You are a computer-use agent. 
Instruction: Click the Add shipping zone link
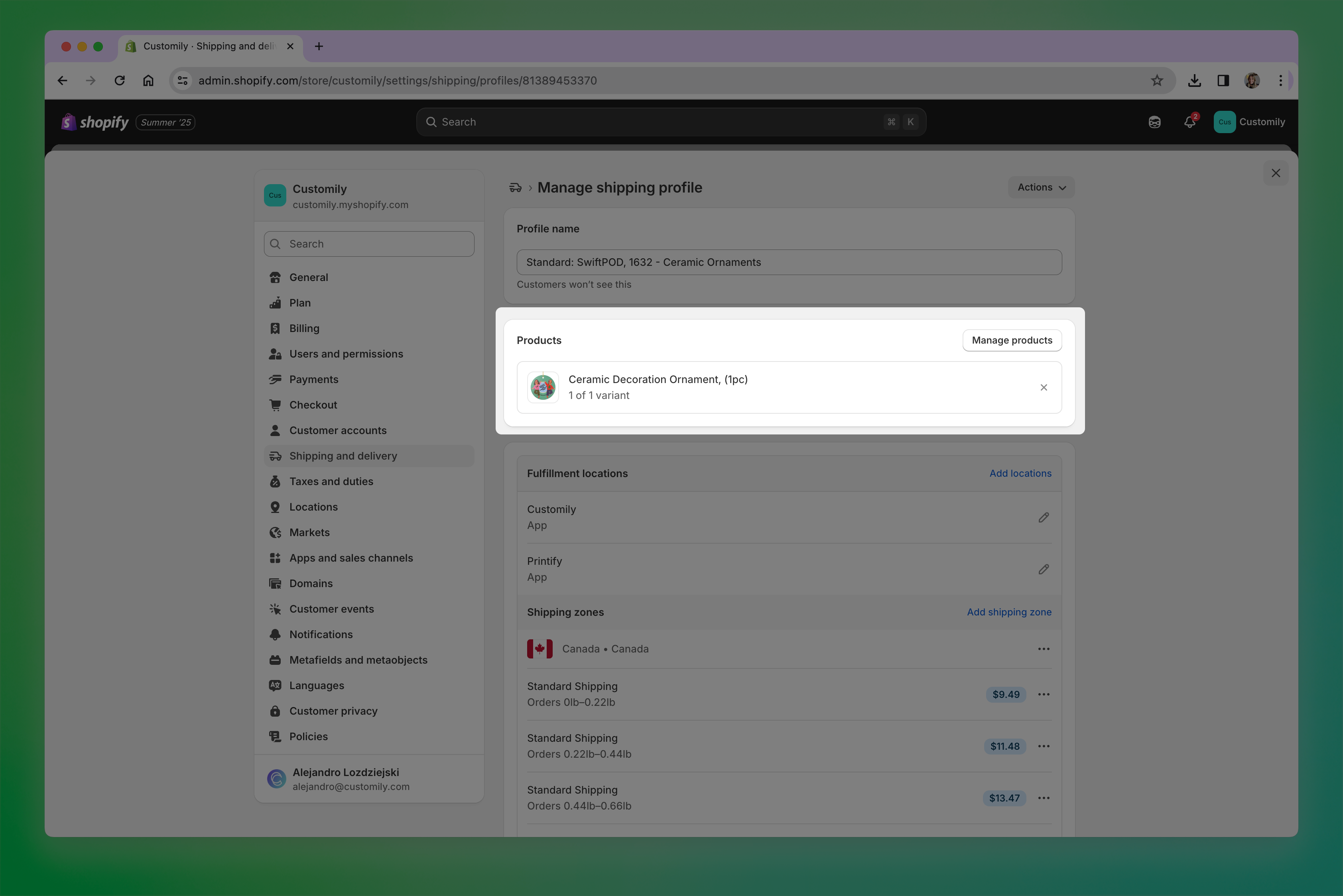tap(1009, 612)
